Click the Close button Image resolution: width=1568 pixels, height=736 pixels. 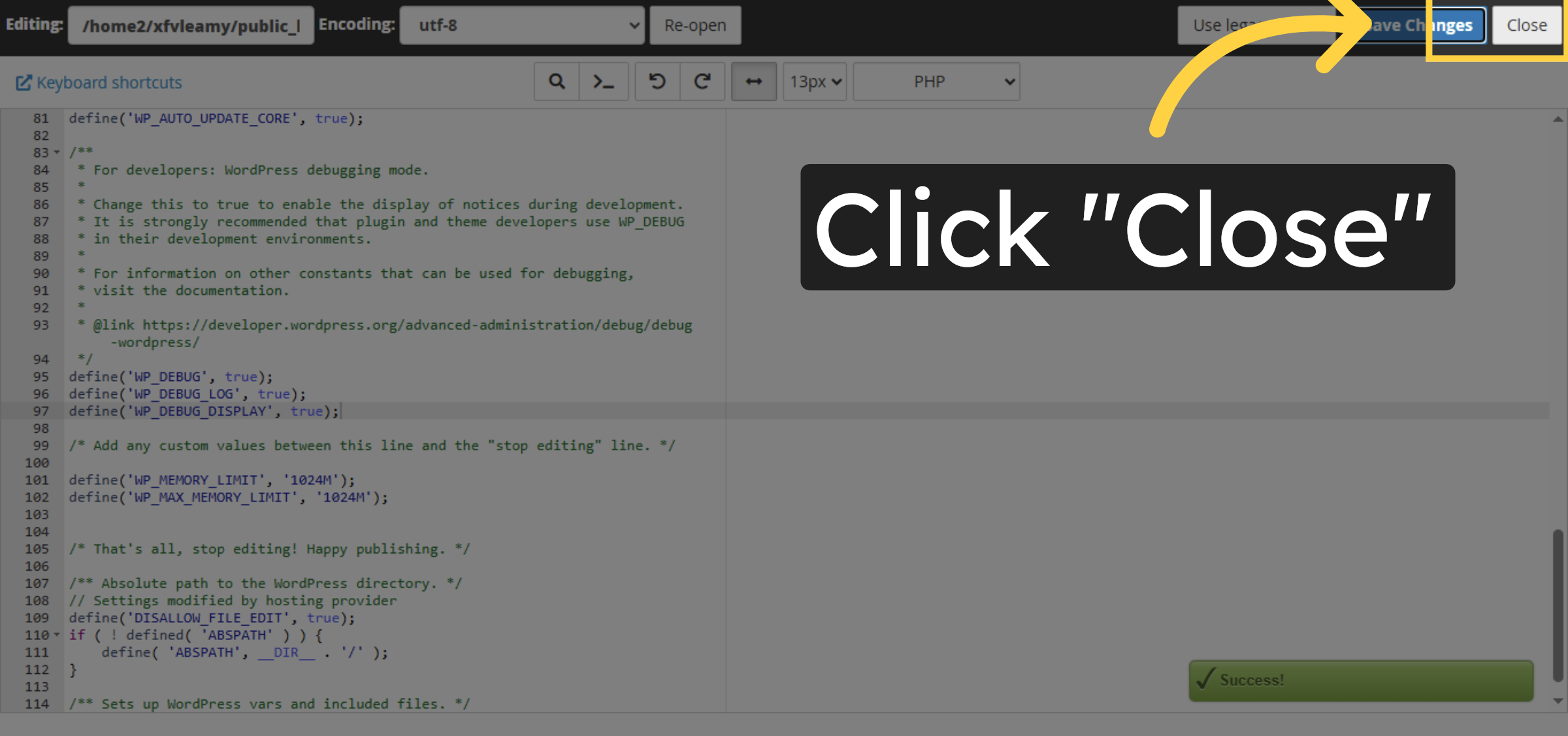click(x=1527, y=25)
